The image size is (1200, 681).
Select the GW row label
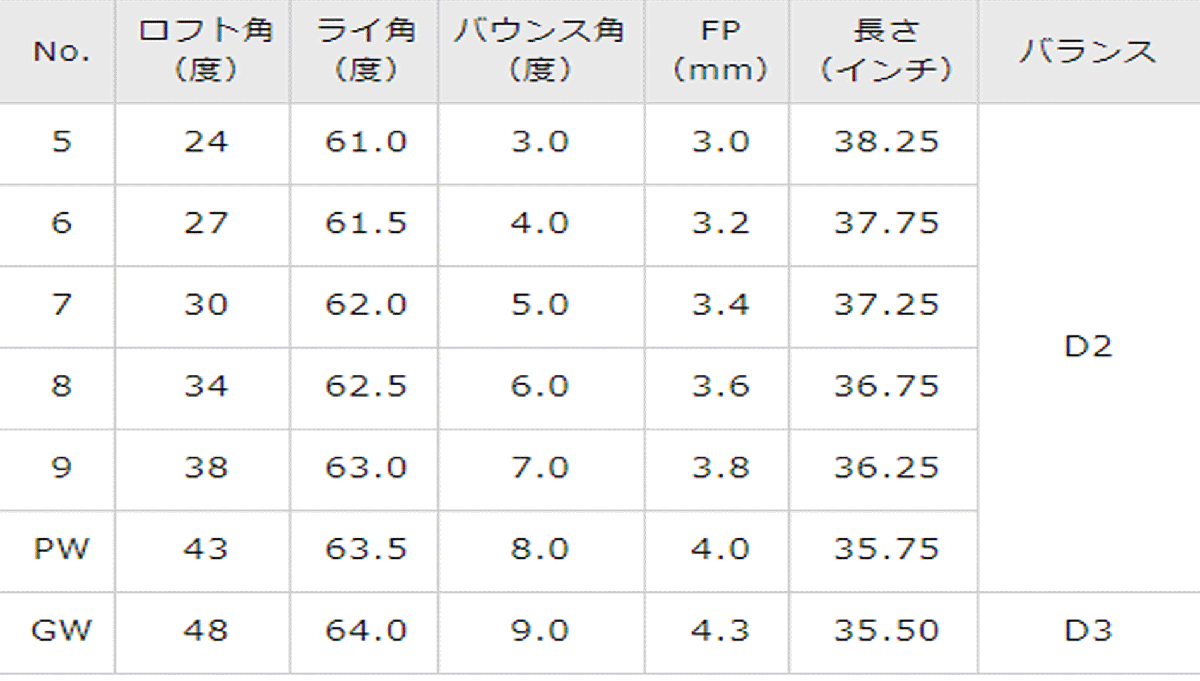click(61, 631)
